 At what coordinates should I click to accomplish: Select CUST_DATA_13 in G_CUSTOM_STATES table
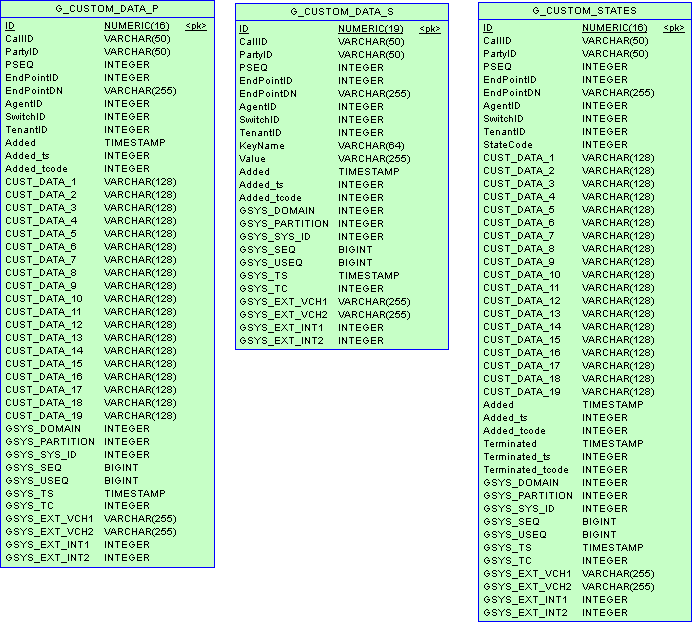522,314
